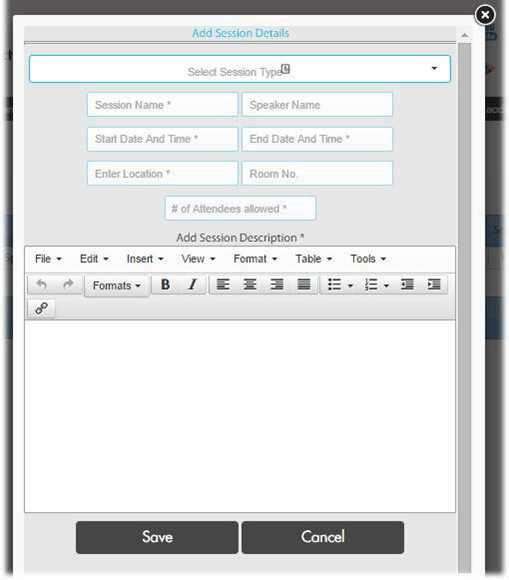Open the Table menu
Screen dimensions: 509x580
point(313,259)
